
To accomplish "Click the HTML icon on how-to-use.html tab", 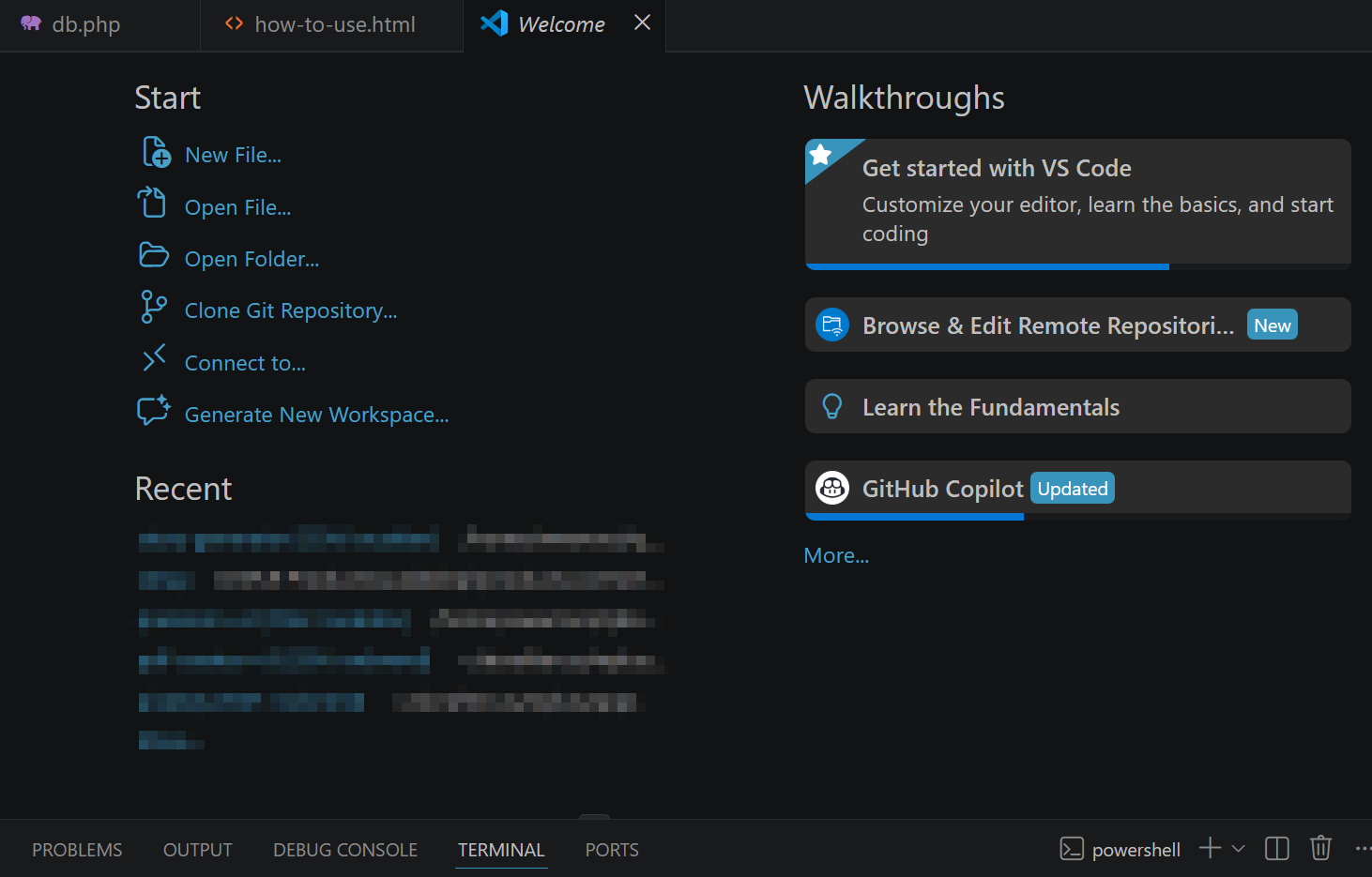I will (x=235, y=23).
